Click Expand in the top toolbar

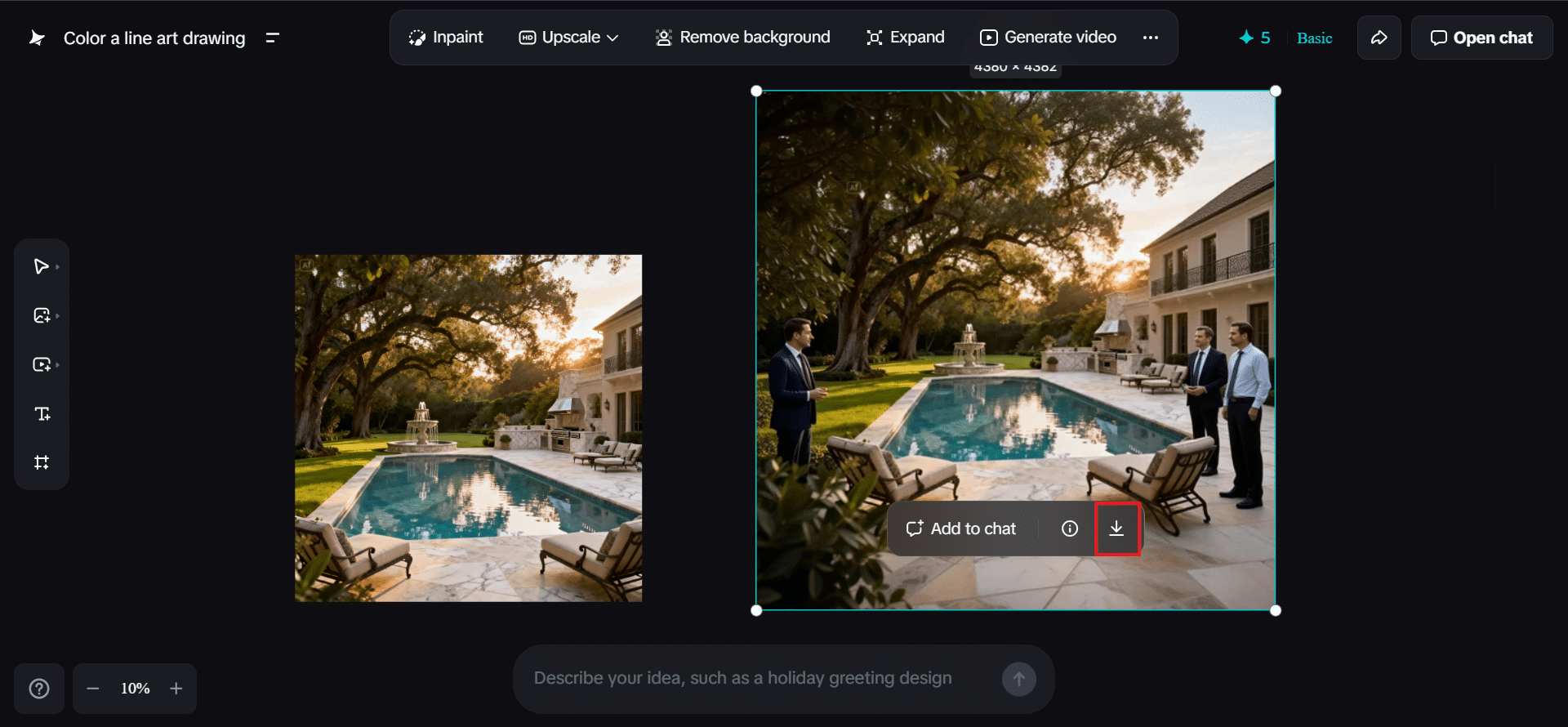pyautogui.click(x=906, y=38)
